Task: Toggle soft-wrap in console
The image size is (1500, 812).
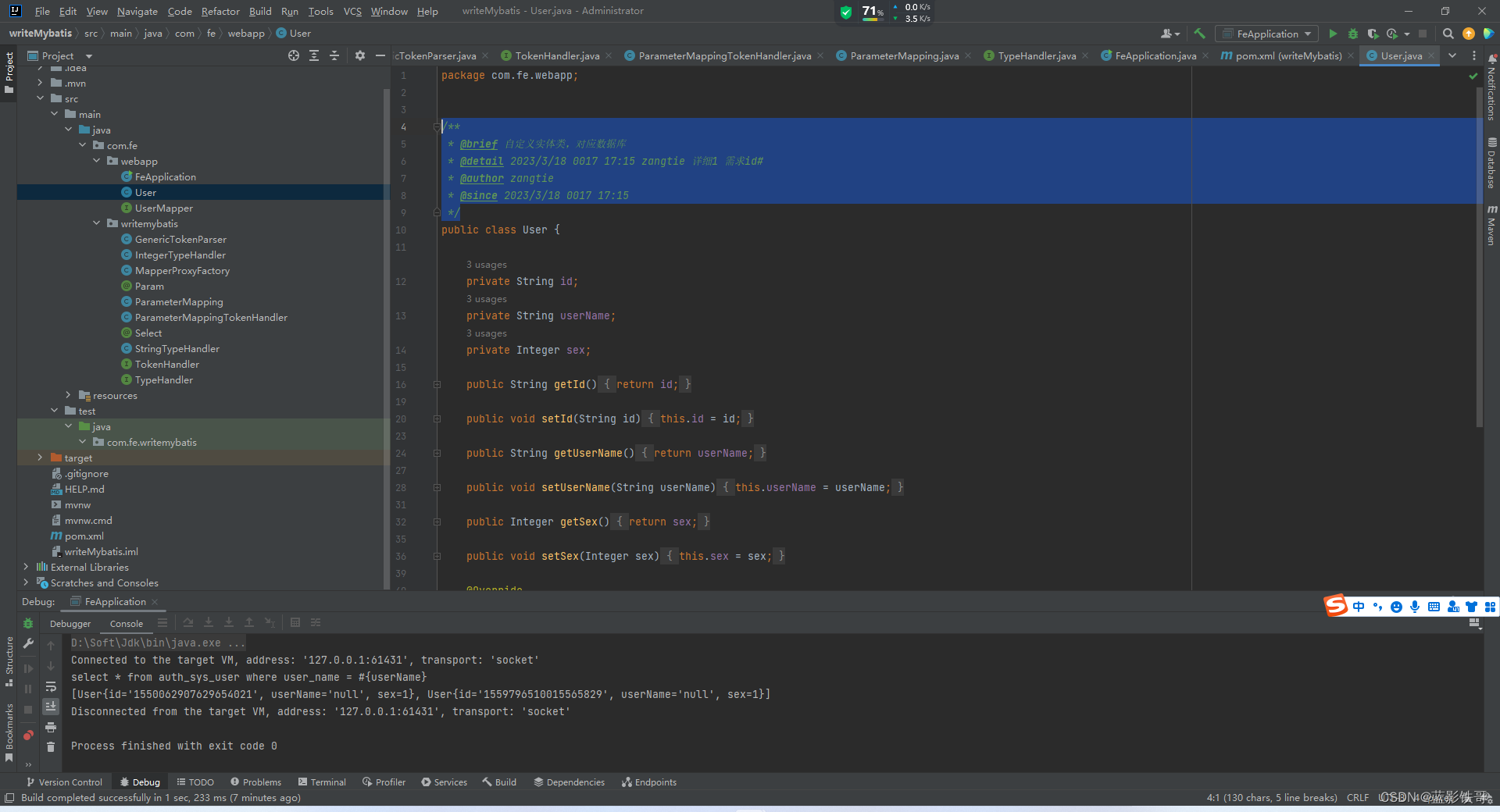Action: pyautogui.click(x=51, y=687)
